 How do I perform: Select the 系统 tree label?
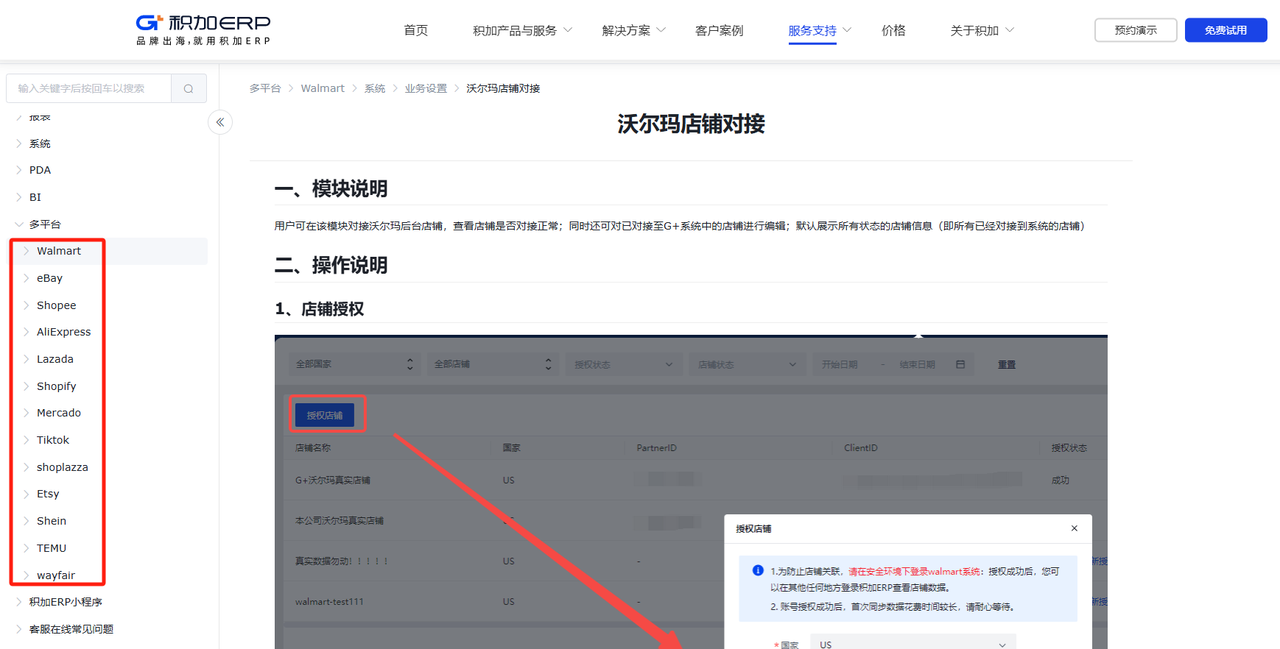point(40,143)
